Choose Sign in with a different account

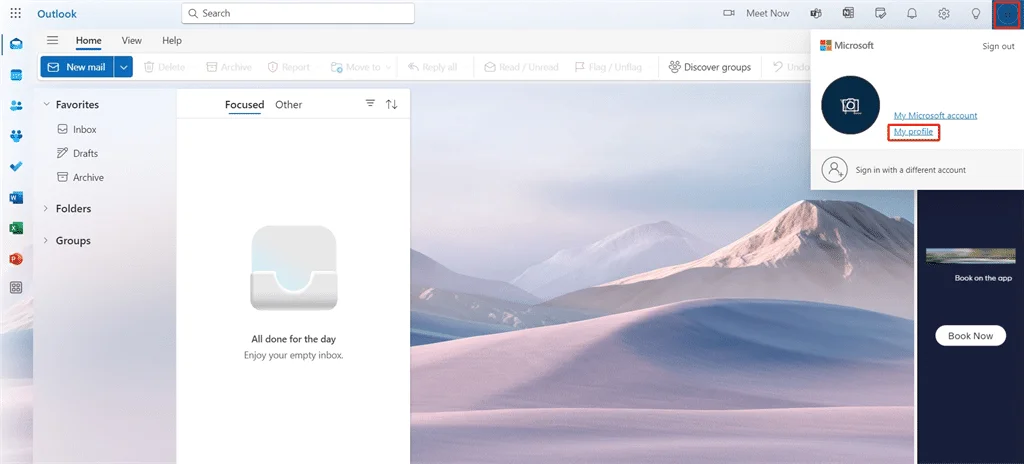[x=910, y=170]
